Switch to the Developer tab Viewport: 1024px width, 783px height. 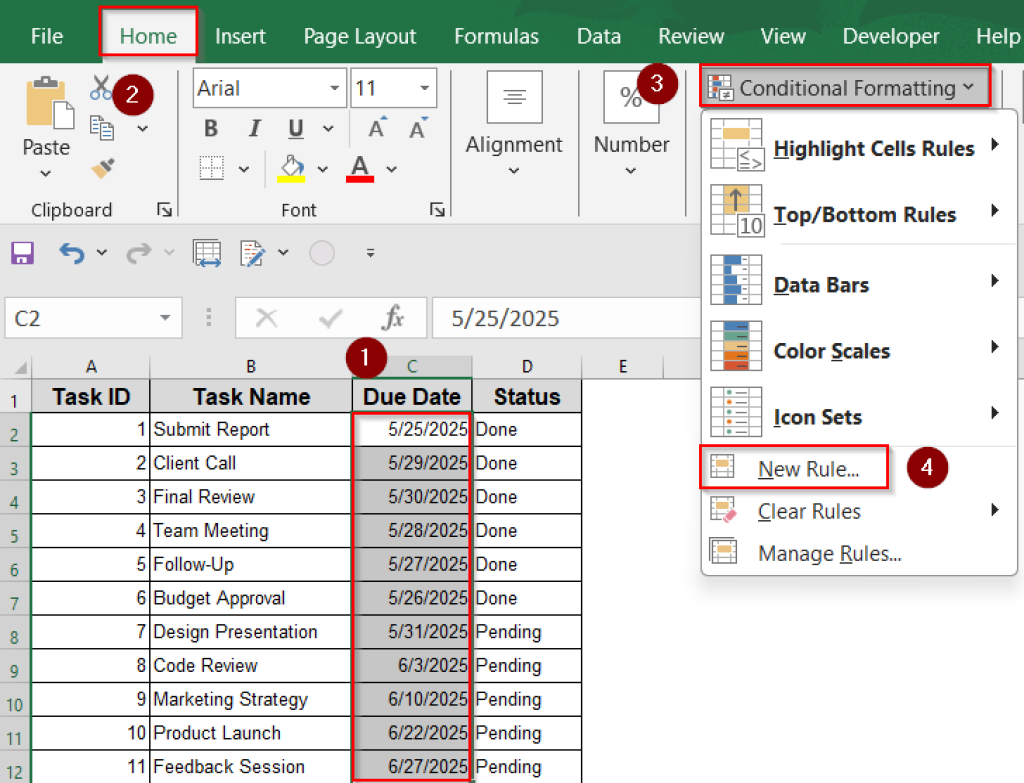pos(890,36)
